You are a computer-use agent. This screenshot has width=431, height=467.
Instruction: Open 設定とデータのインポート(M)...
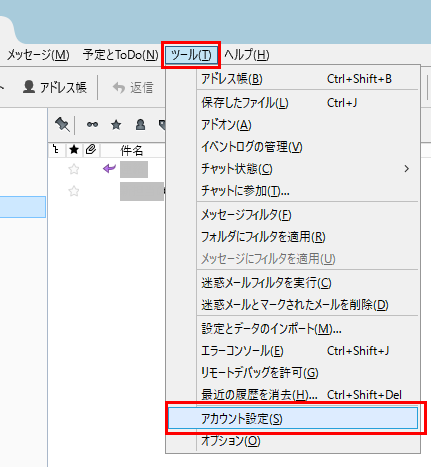292,329
